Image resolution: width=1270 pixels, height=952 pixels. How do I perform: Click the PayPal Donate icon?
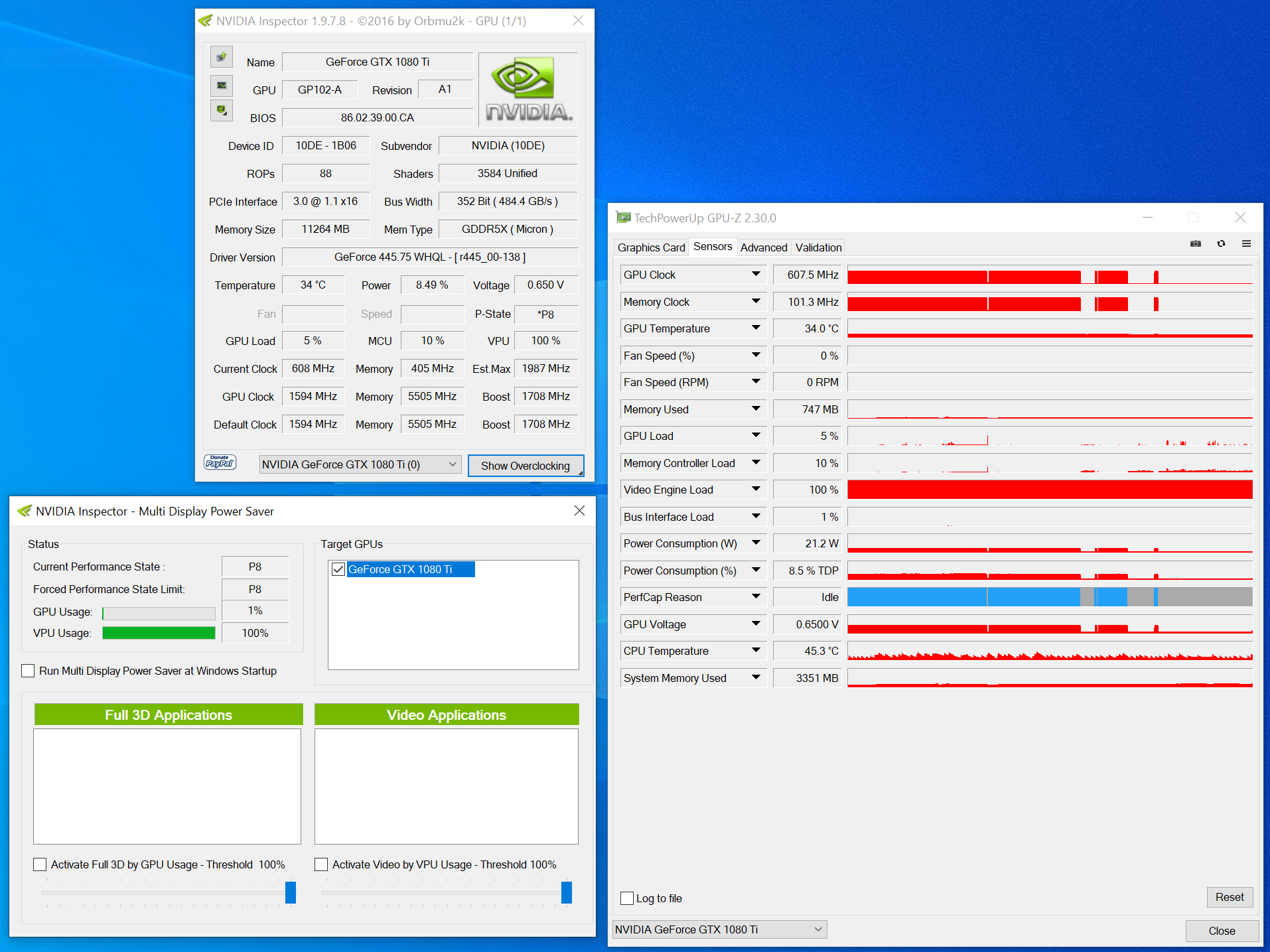pyautogui.click(x=220, y=462)
